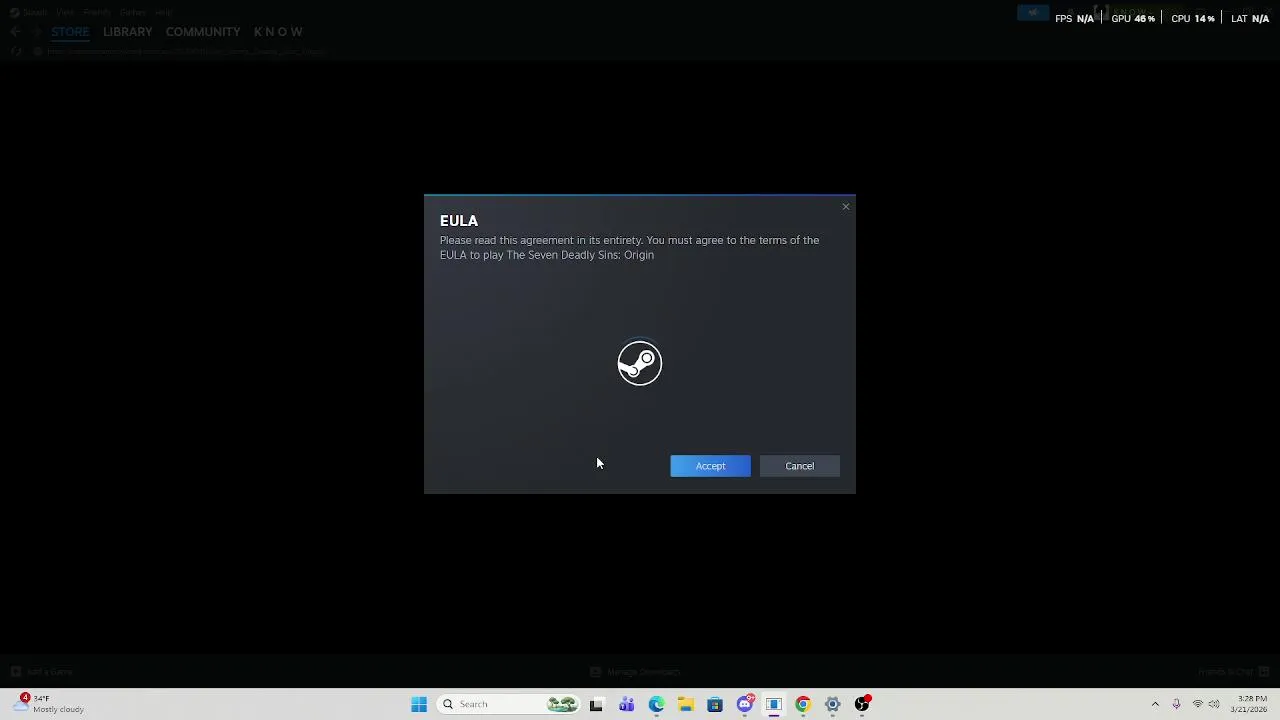The image size is (1280, 720).
Task: Cancel the EULA dialog
Action: pos(799,466)
